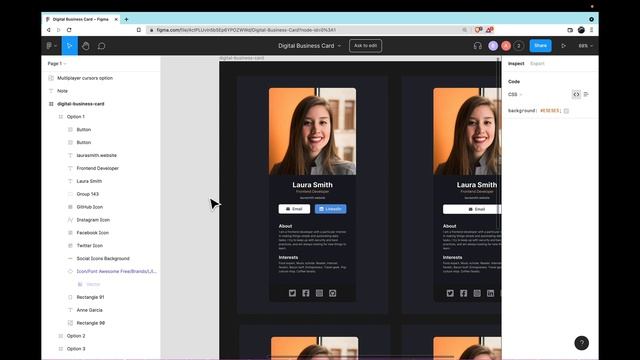The image size is (640, 360).
Task: Switch to the Inspect tab
Action: coord(516,64)
